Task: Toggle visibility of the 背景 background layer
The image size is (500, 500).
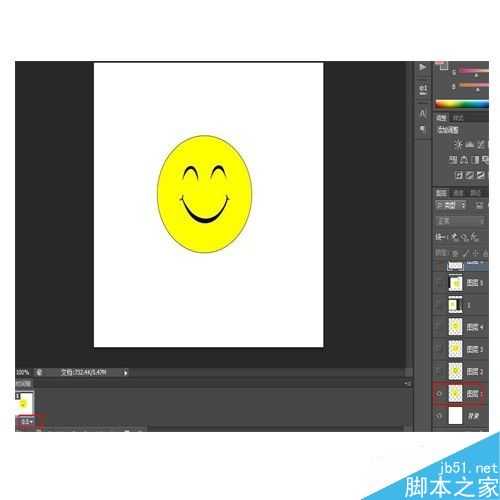Action: 439,416
